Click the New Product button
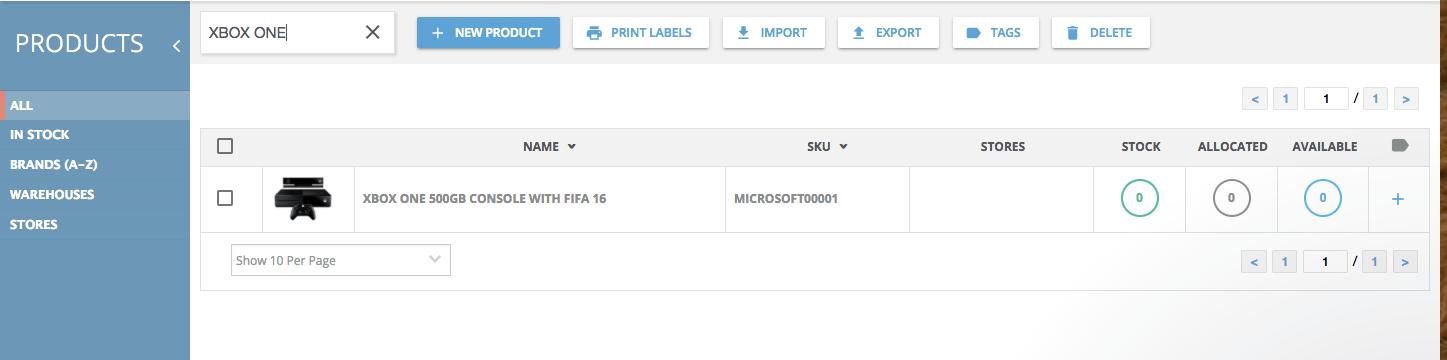Image resolution: width=1447 pixels, height=360 pixels. pos(488,32)
